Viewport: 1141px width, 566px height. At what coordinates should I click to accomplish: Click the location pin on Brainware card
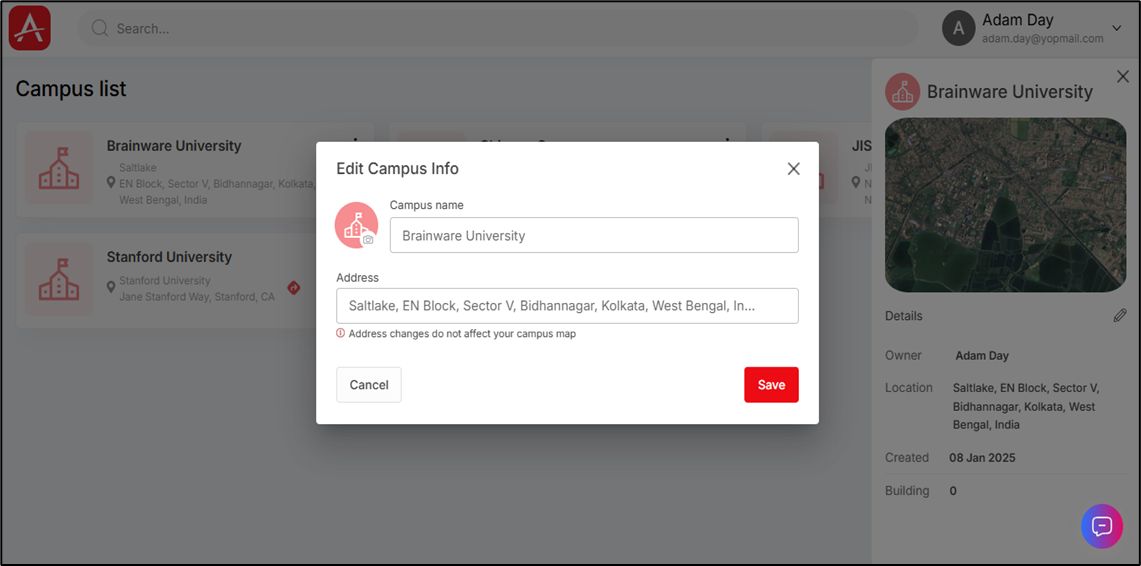tap(111, 183)
